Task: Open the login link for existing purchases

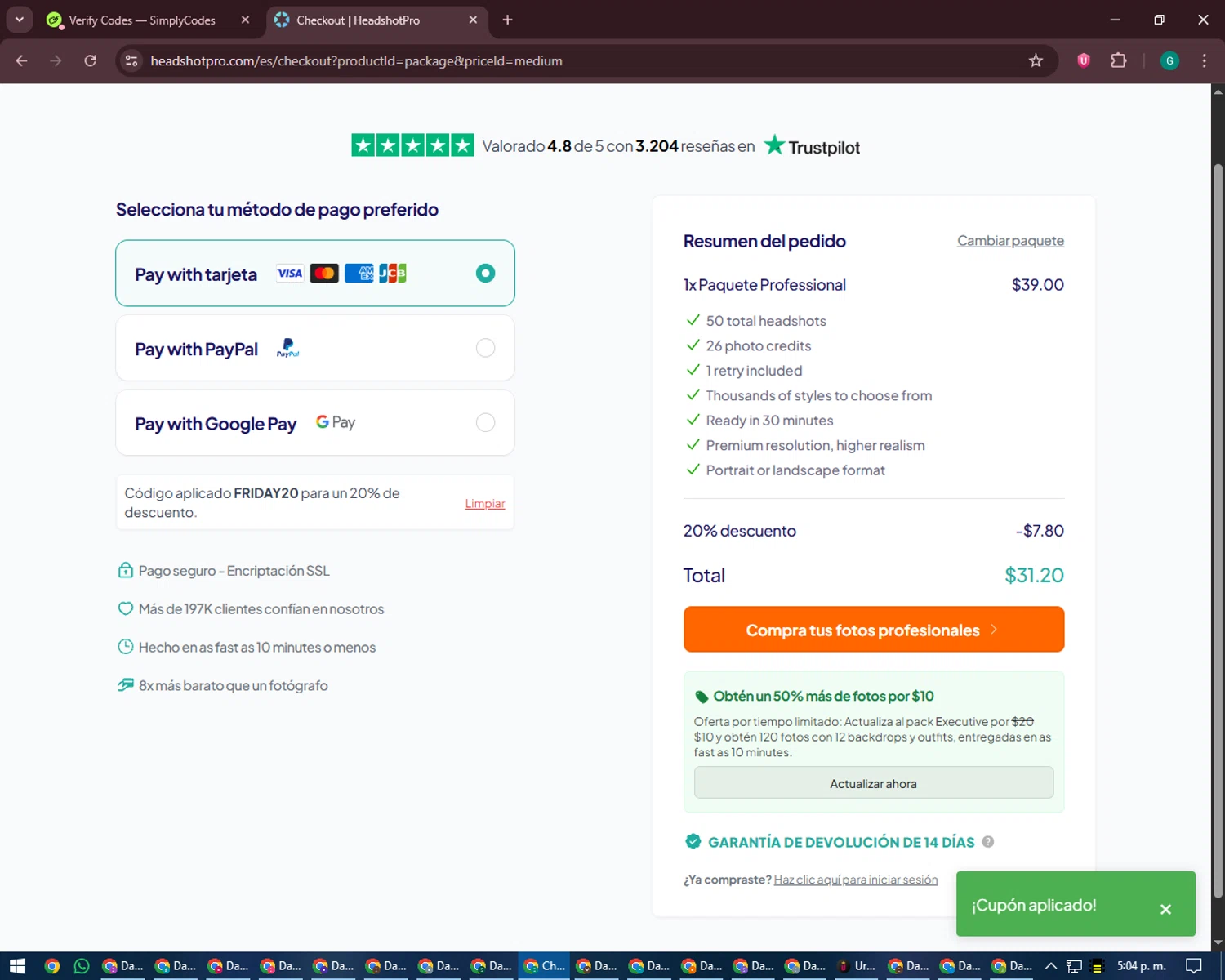Action: [x=856, y=880]
